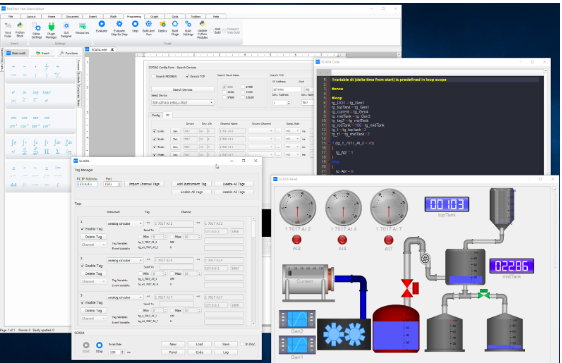Click the Python Block icon in ribbon
The width and height of the screenshot is (562, 363).
click(x=20, y=26)
